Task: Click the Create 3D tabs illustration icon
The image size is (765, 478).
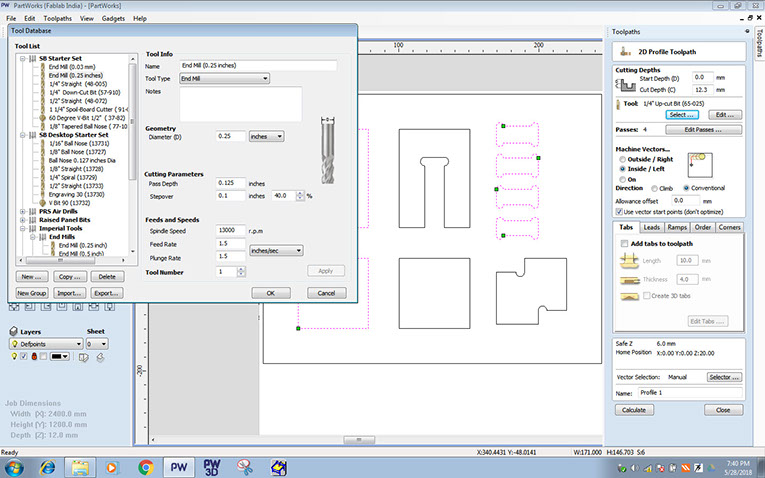Action: click(629, 296)
